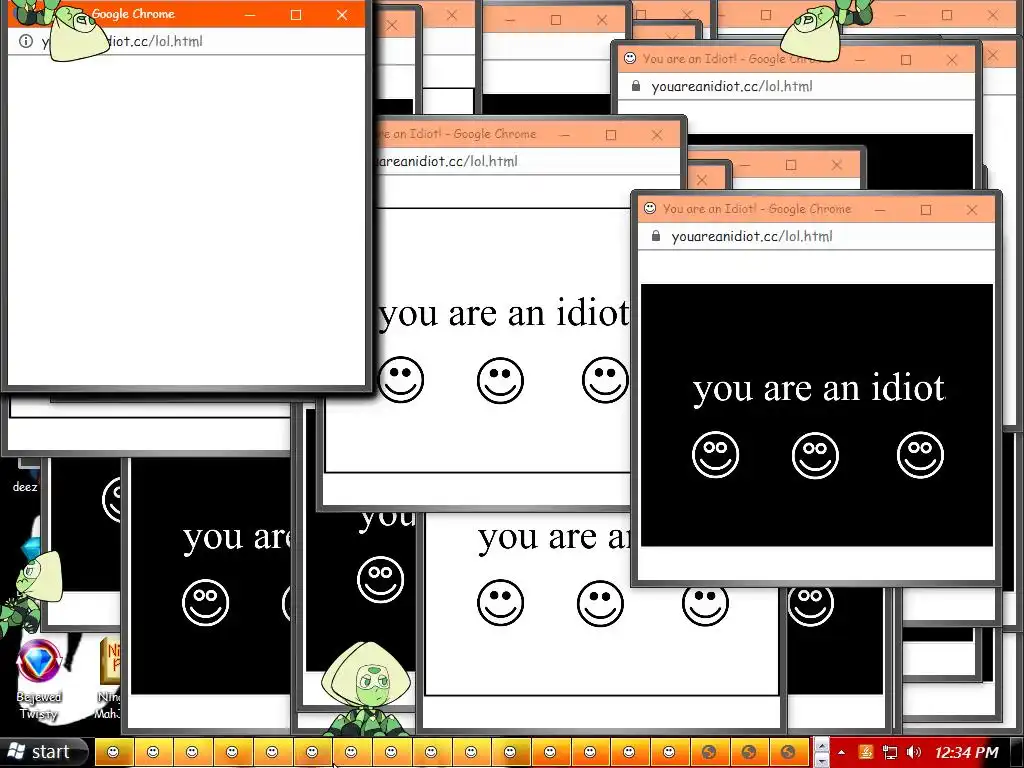
Task: Click middle white smiley in front black window
Action: point(815,455)
